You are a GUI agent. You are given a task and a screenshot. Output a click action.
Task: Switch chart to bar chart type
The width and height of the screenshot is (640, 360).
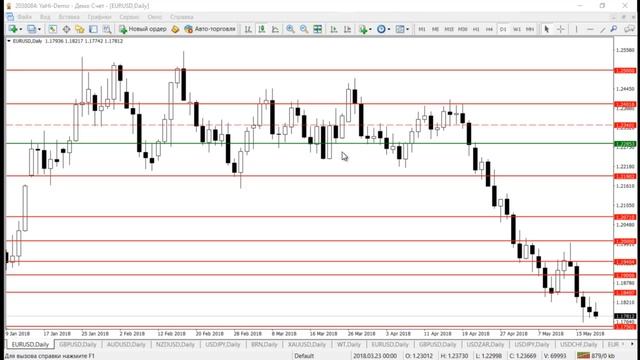click(x=248, y=29)
